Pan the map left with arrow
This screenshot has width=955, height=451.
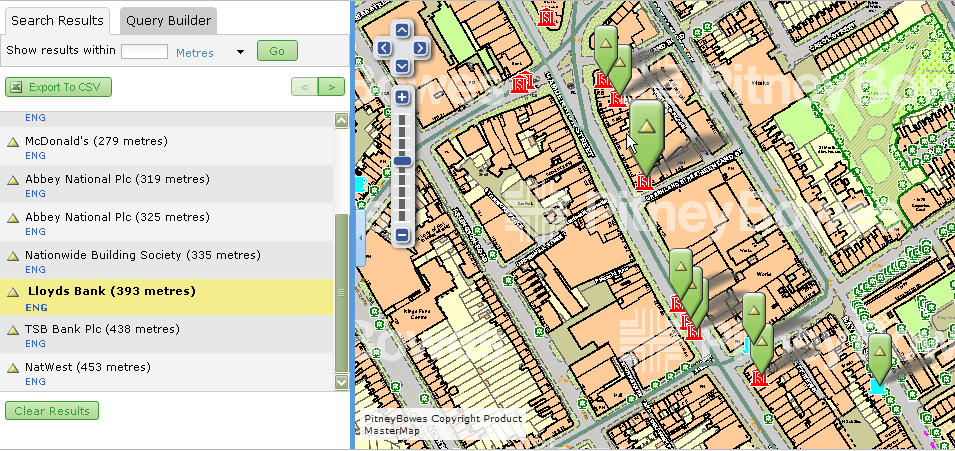pyautogui.click(x=384, y=48)
